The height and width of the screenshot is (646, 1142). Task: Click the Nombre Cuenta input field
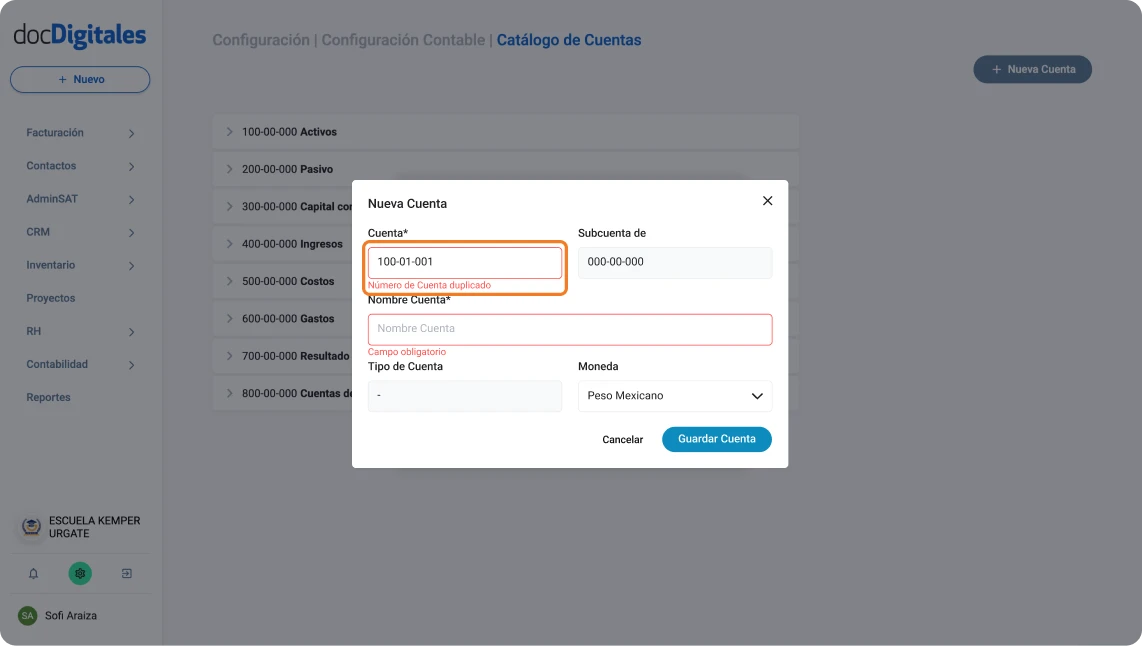(x=569, y=329)
